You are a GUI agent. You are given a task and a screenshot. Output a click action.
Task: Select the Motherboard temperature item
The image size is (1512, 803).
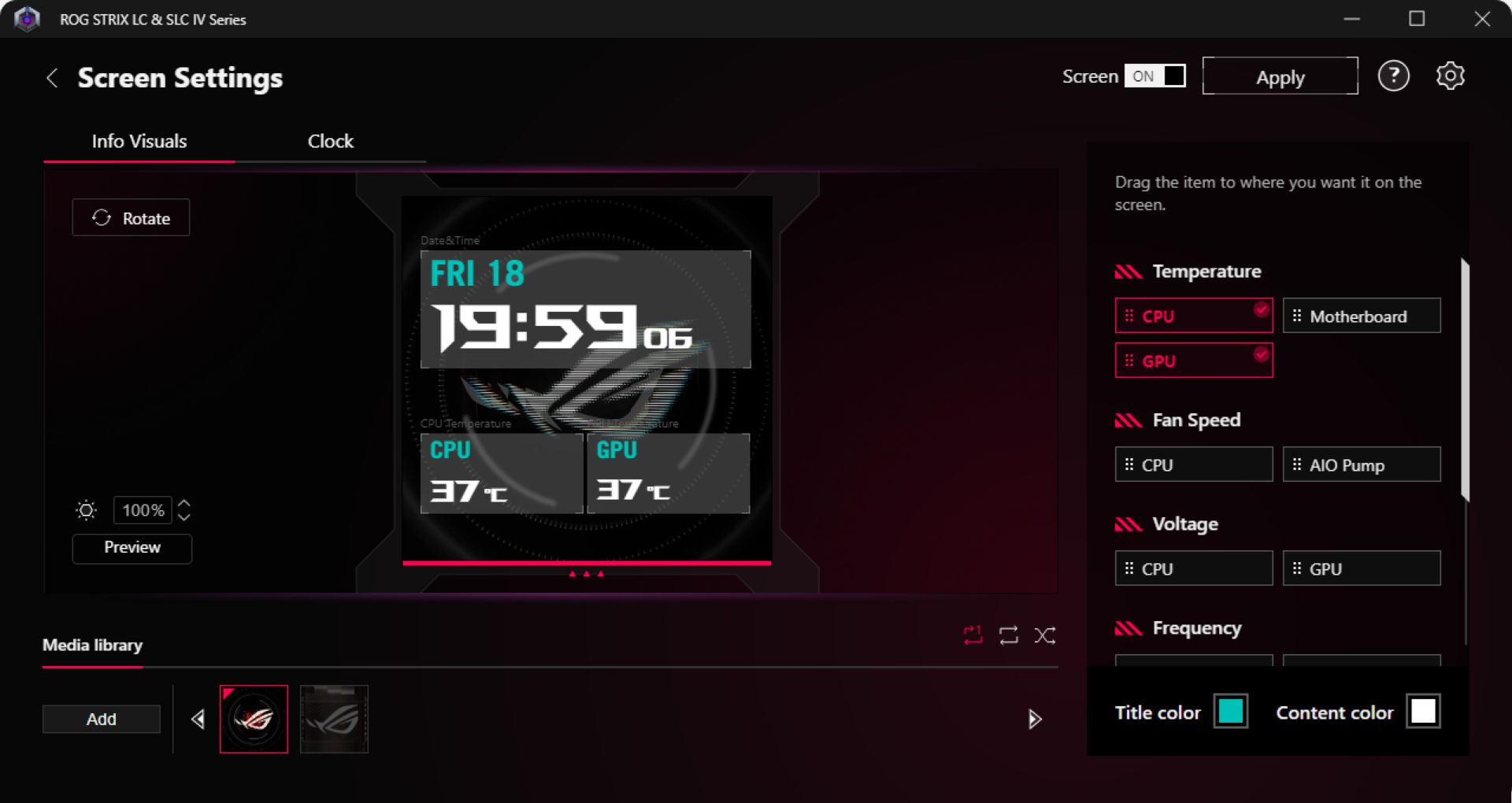click(x=1362, y=316)
